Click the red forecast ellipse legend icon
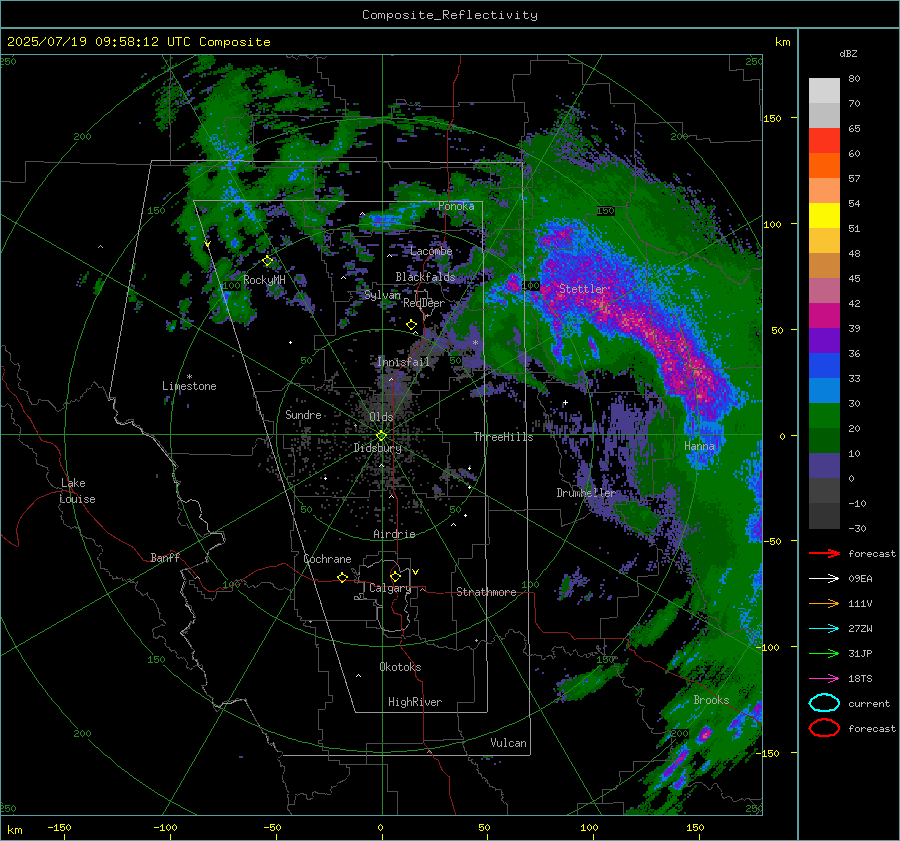 [x=824, y=728]
